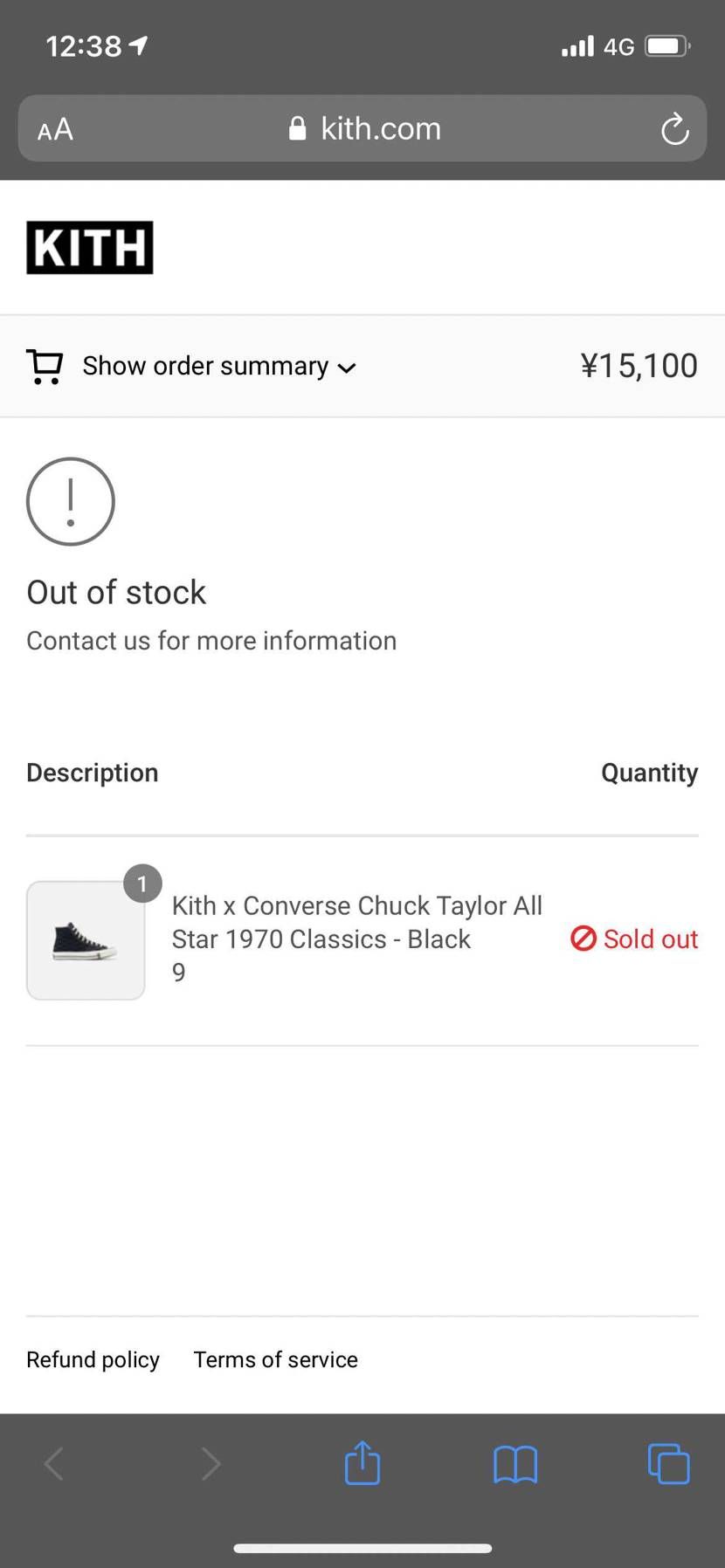Tap the Safari reload page icon
The image size is (725, 1568).
coord(674,129)
